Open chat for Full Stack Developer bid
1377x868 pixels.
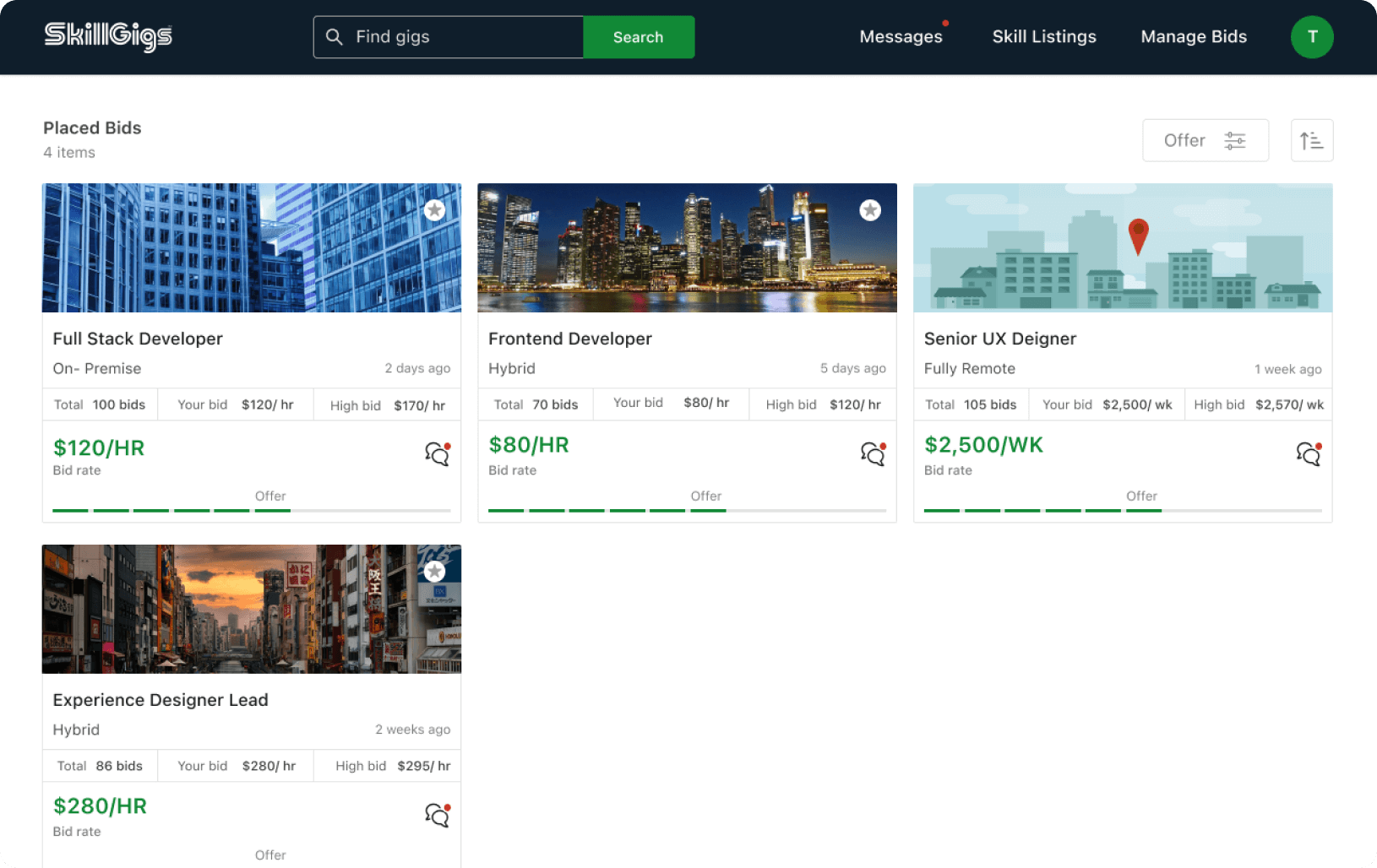tap(437, 454)
